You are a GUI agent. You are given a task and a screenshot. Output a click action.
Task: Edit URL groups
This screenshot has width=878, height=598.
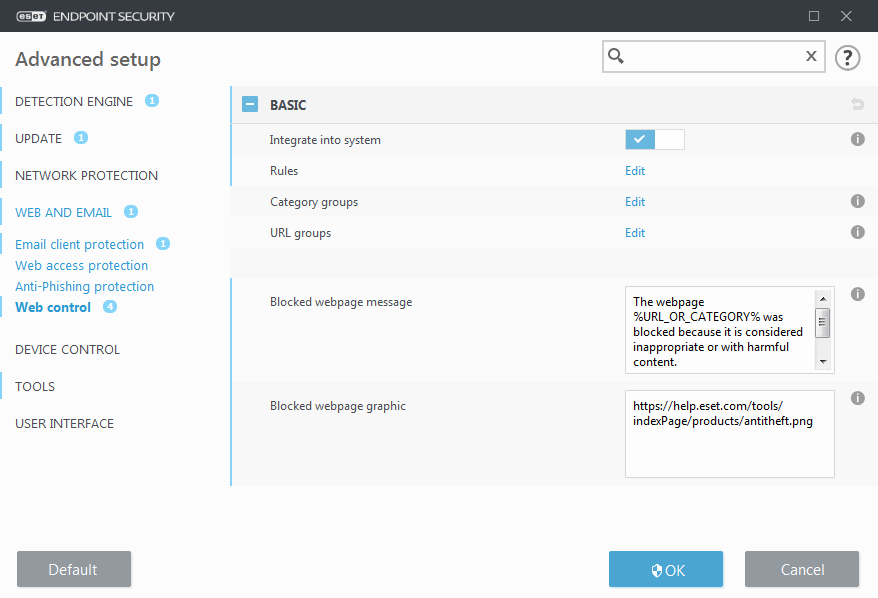[635, 232]
